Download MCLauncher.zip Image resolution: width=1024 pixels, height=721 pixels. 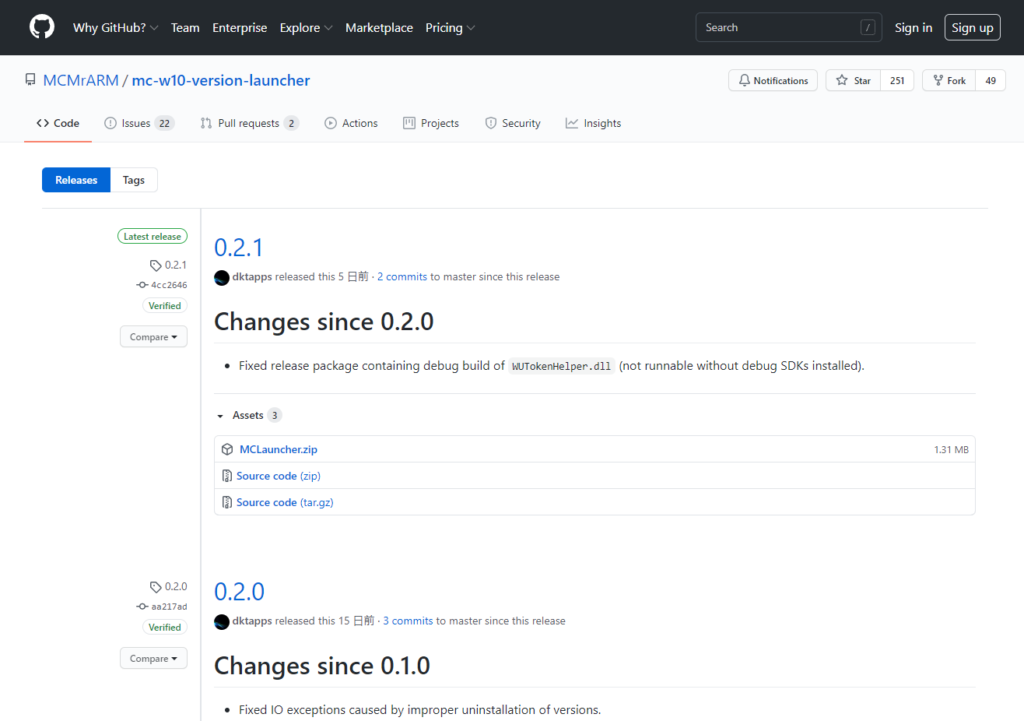pos(278,449)
